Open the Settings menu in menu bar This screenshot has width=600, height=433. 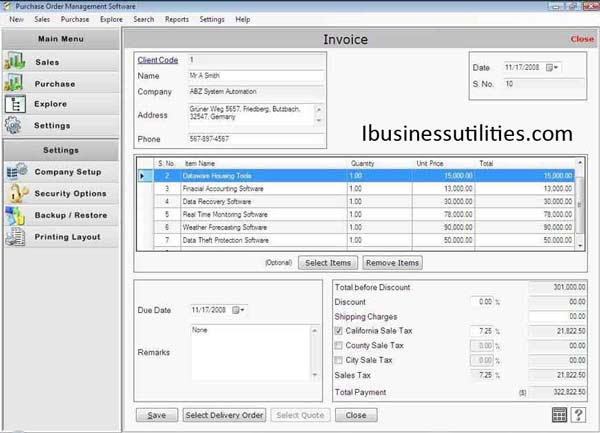click(212, 19)
